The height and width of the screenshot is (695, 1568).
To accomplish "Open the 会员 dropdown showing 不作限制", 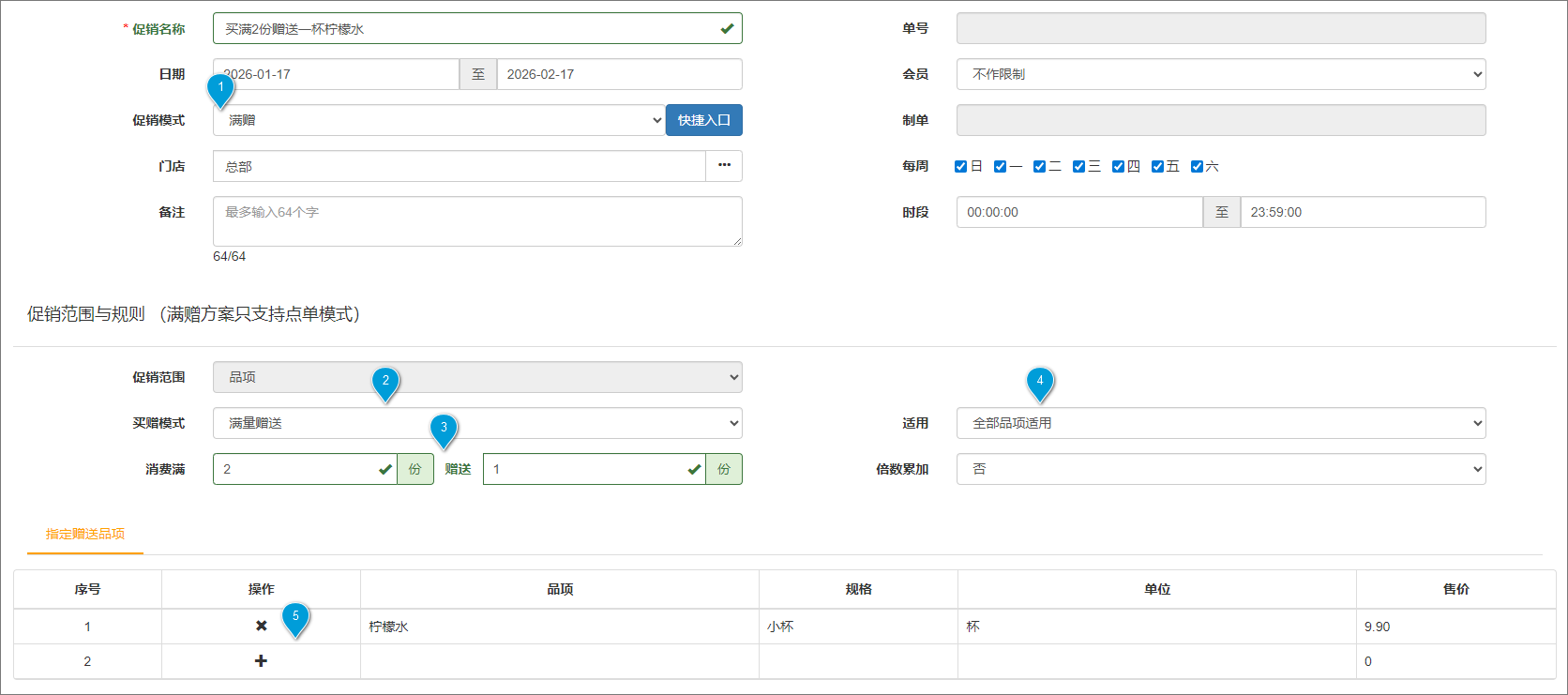I will click(1220, 74).
